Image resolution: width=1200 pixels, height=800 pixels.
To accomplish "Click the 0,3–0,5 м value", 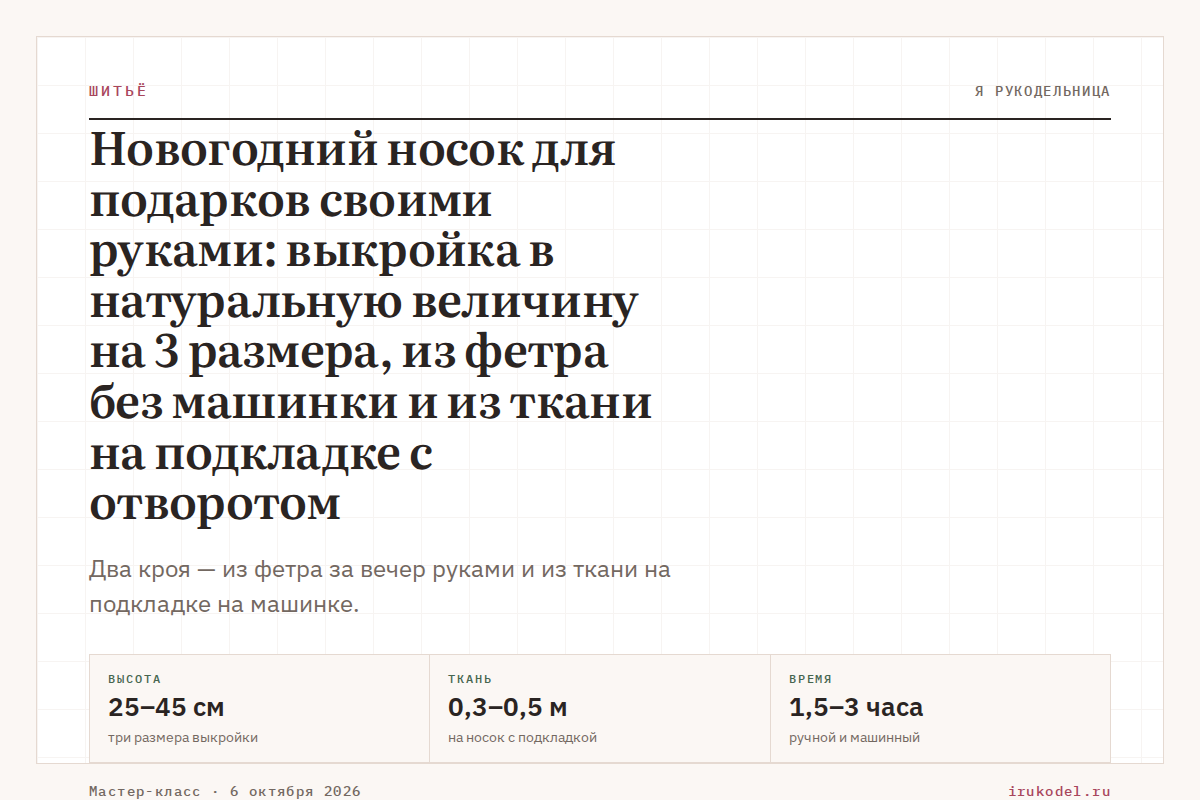I will [508, 708].
